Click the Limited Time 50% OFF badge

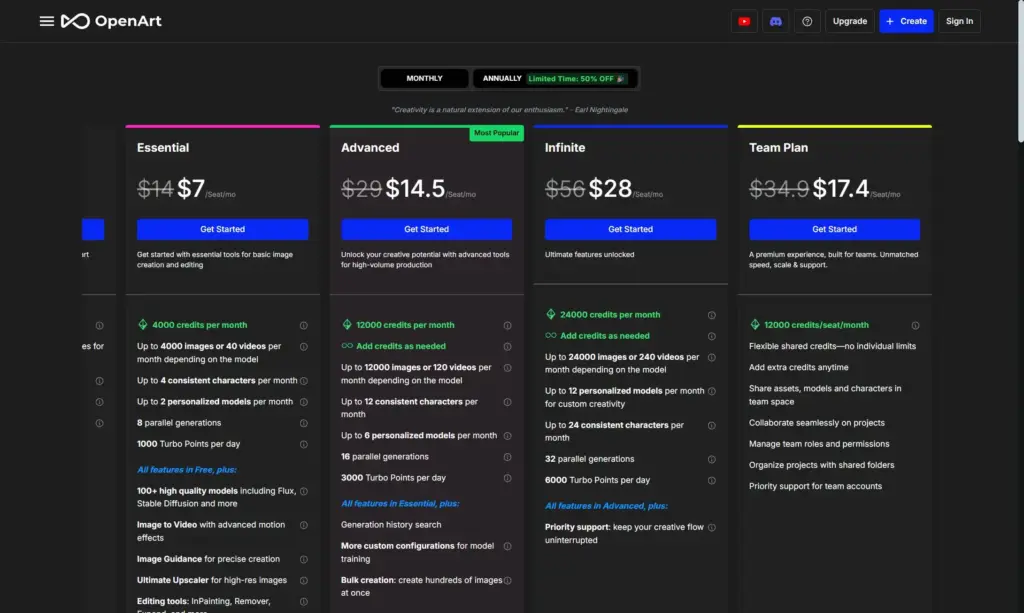pos(577,78)
